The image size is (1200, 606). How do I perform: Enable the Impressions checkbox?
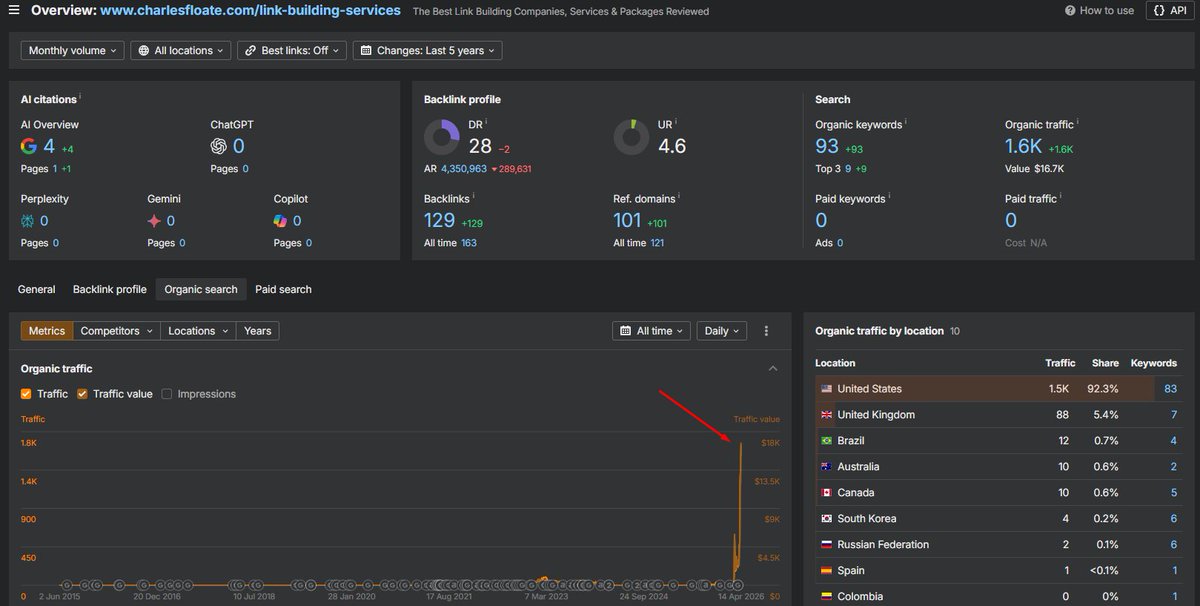(167, 394)
